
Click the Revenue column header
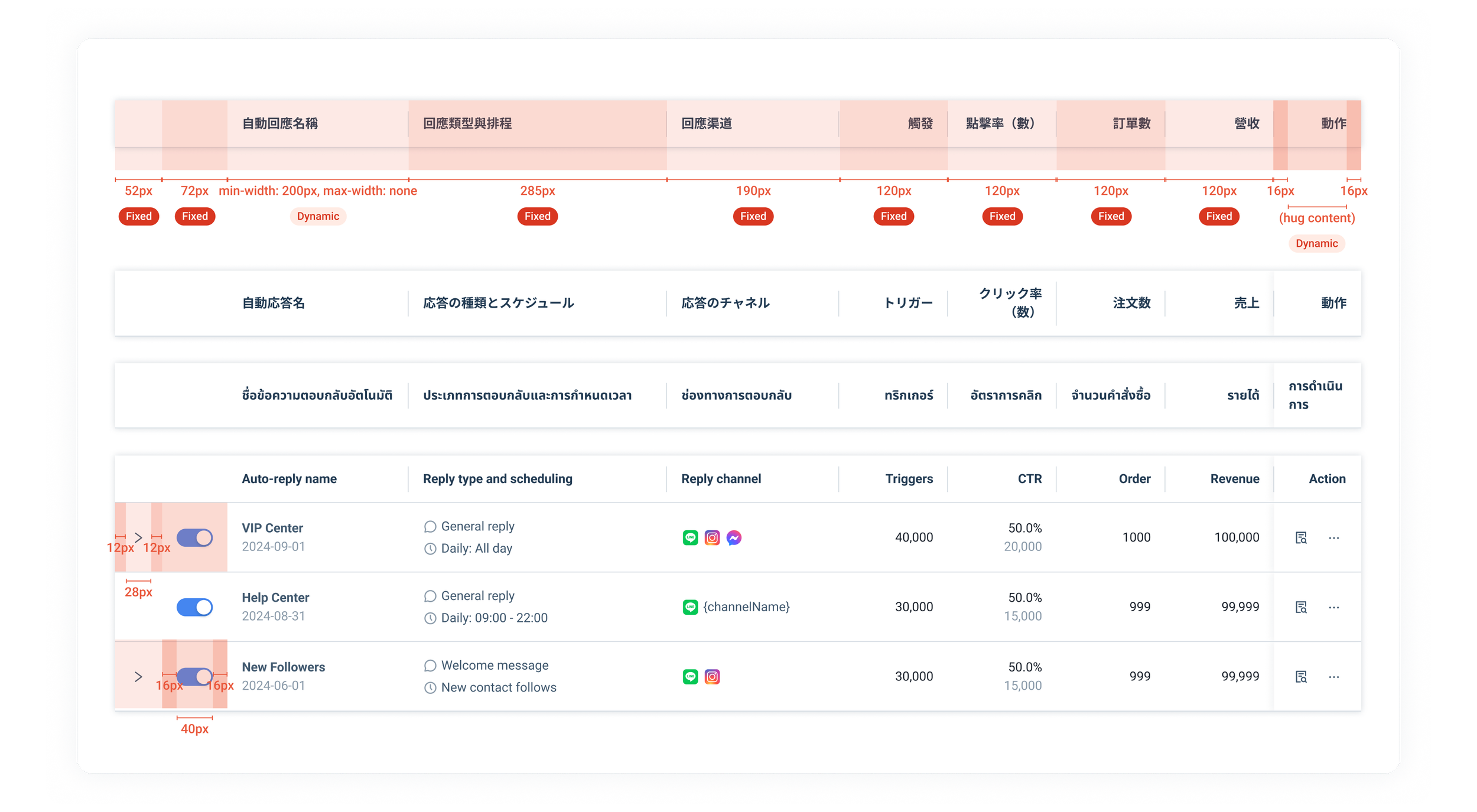[x=1234, y=479]
